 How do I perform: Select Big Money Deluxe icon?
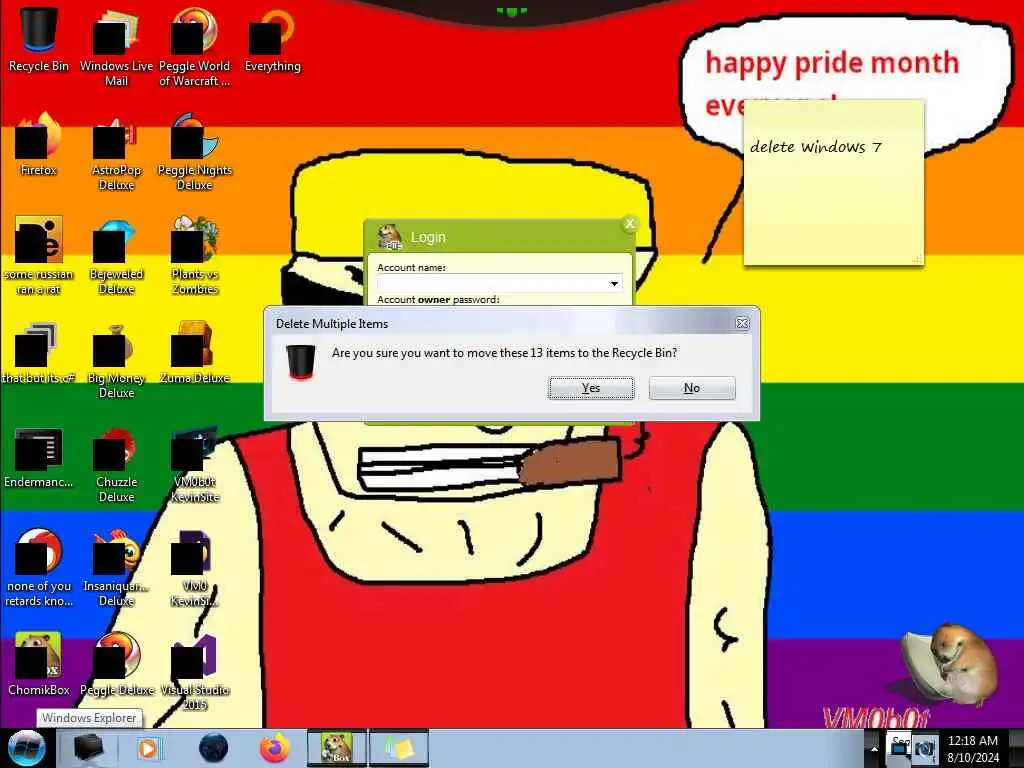click(x=116, y=360)
